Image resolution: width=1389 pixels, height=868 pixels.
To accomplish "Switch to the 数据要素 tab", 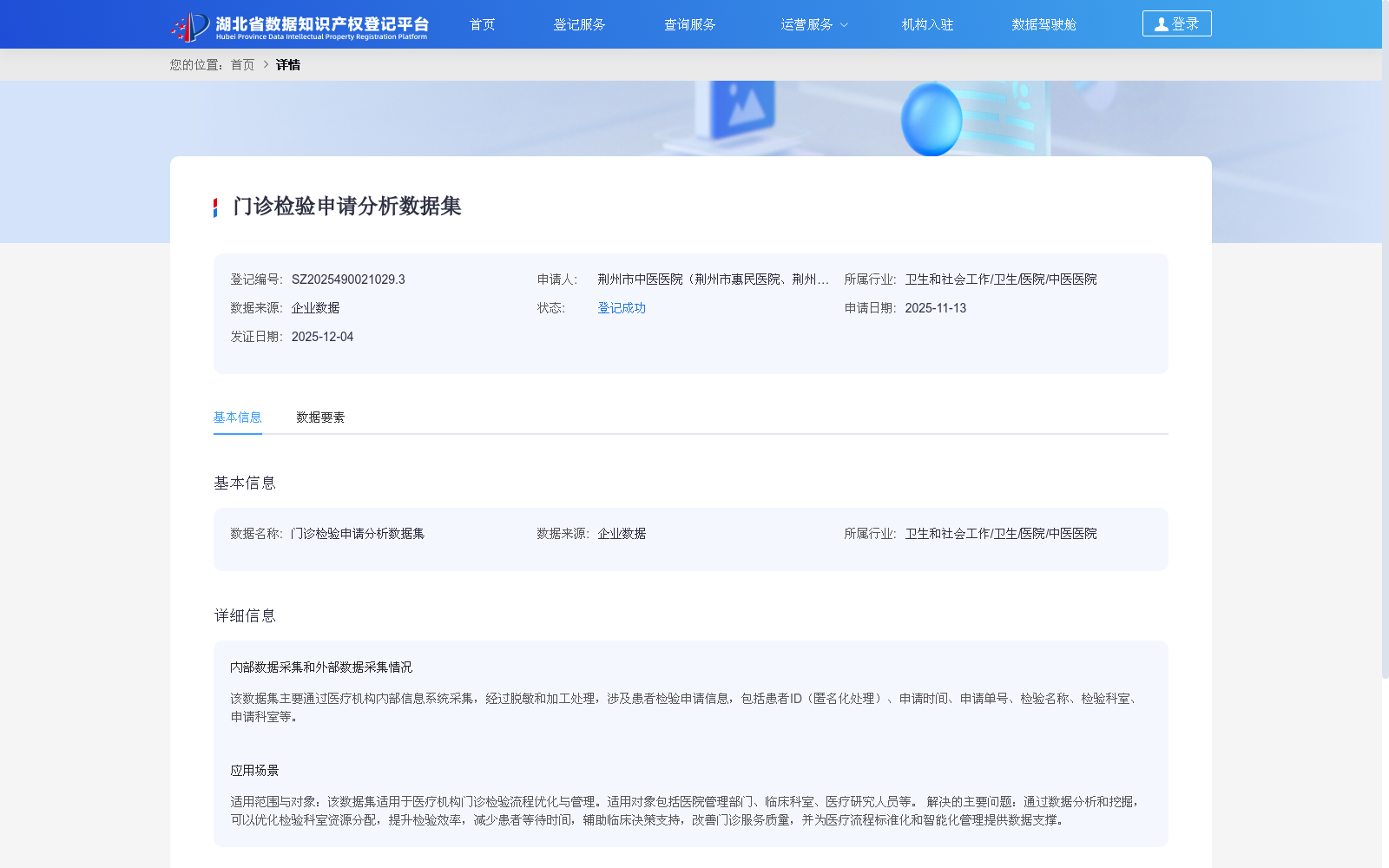I will click(320, 418).
